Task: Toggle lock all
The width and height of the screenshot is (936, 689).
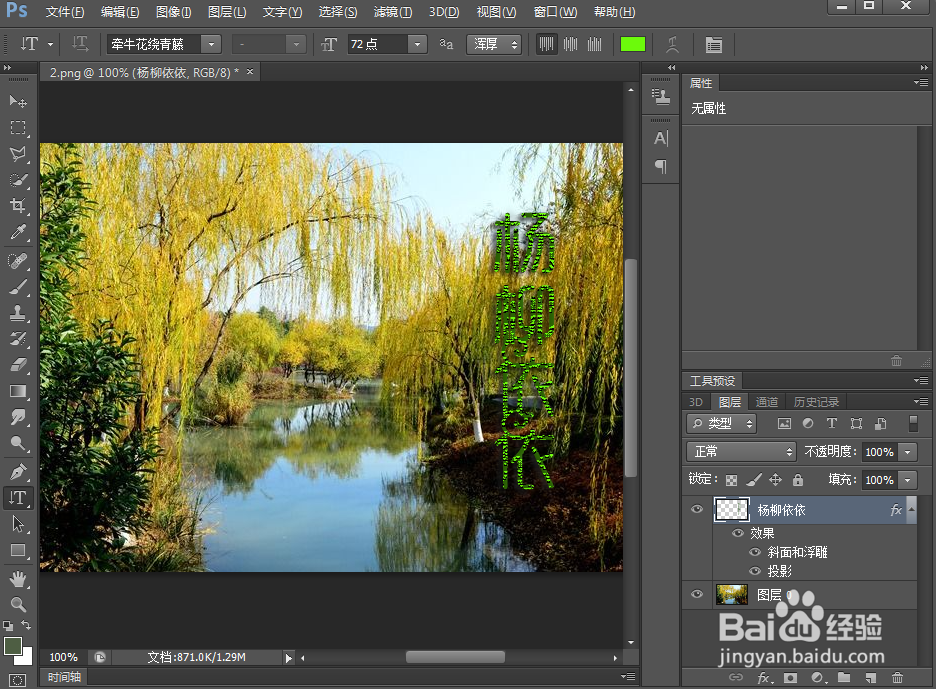Action: tap(798, 479)
